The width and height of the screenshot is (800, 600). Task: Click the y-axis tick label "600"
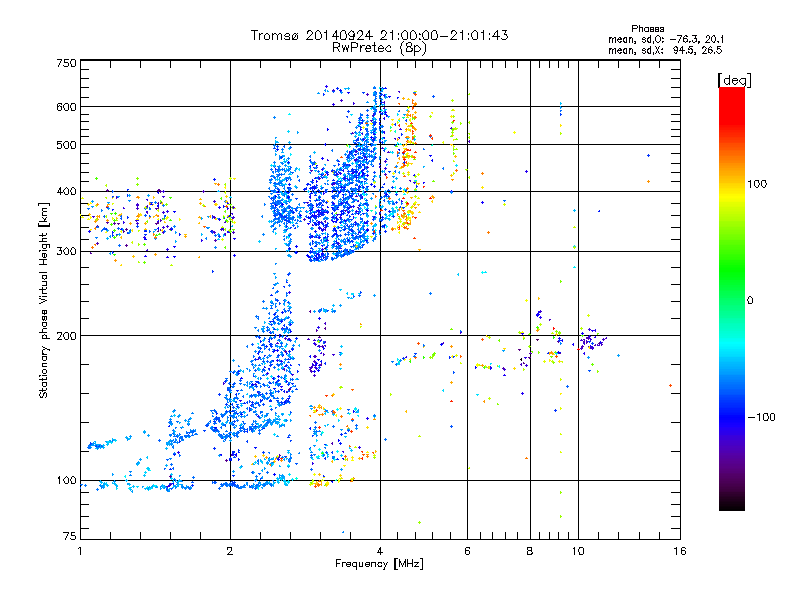click(66, 107)
